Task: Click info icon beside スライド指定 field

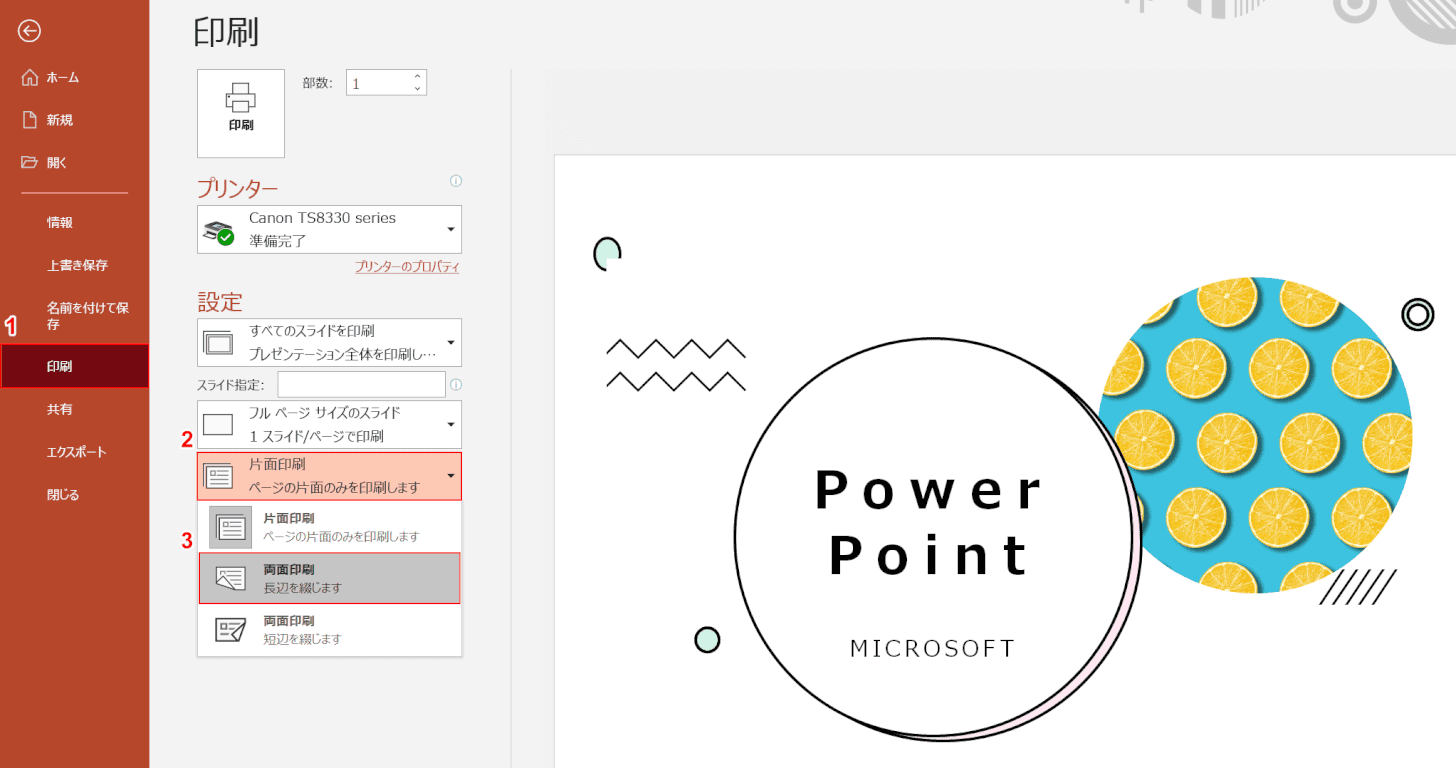Action: click(456, 384)
